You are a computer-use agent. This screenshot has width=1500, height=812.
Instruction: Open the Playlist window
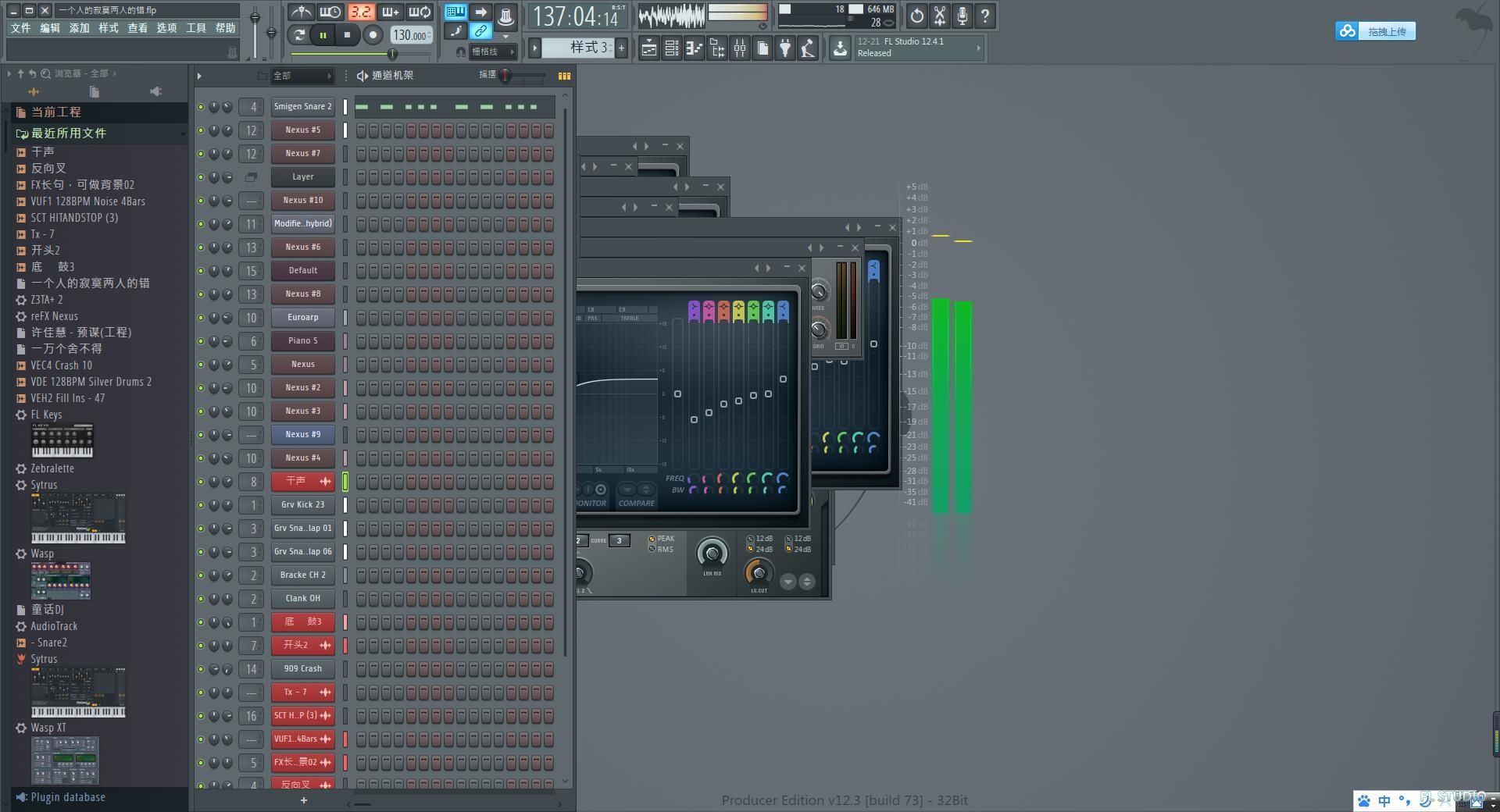point(648,48)
